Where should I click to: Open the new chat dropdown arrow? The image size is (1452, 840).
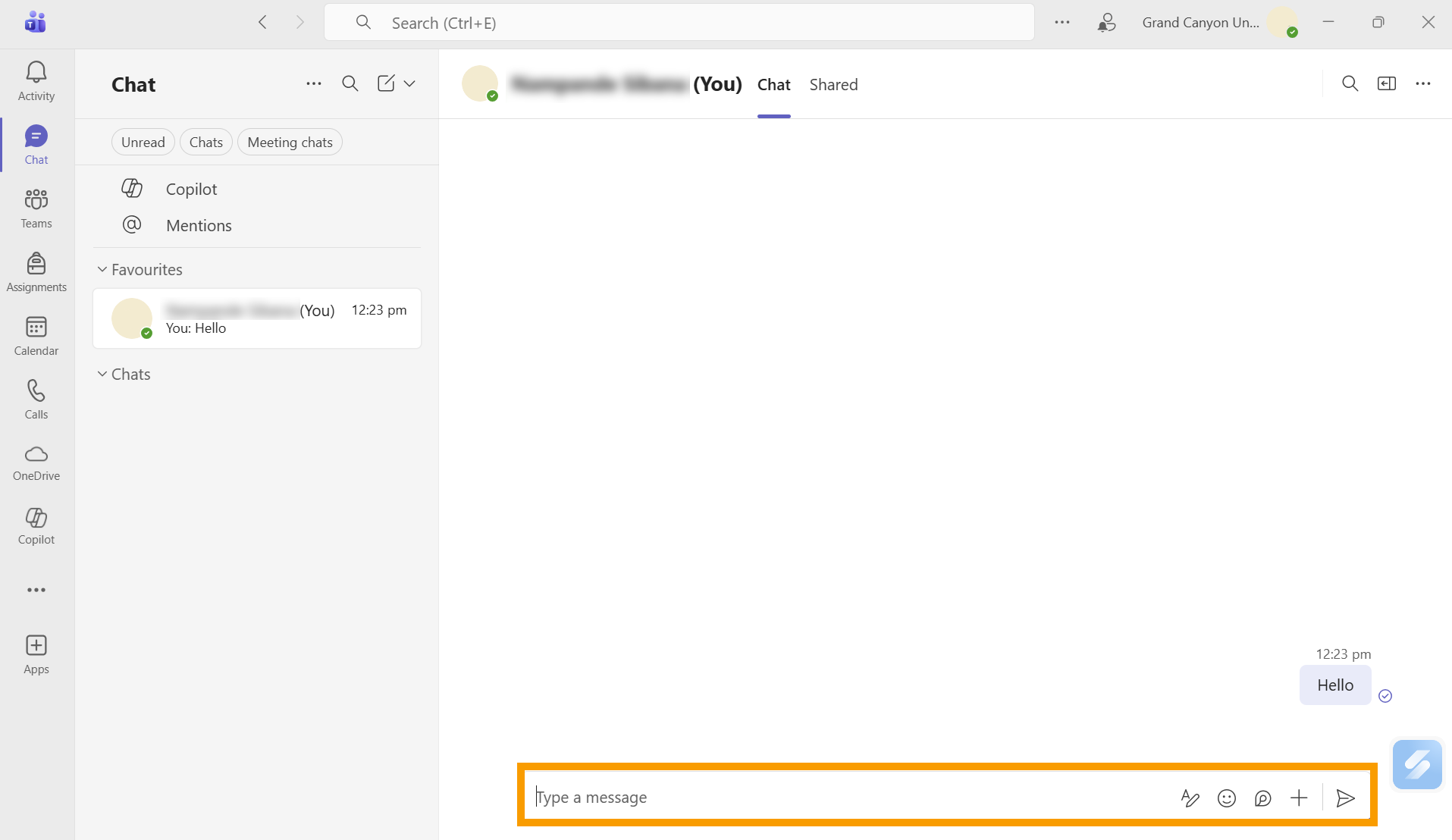point(409,83)
